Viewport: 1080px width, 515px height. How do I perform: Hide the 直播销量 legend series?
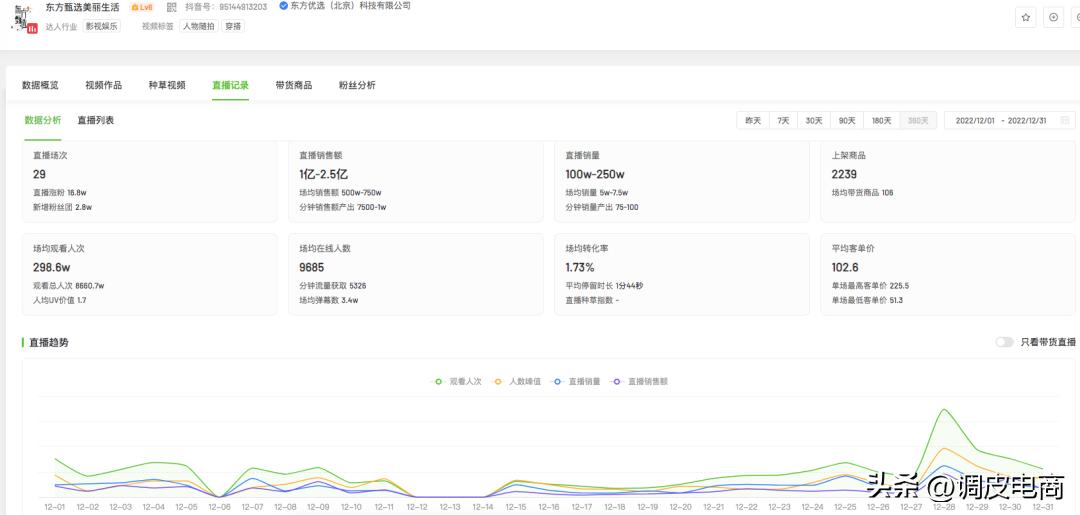(x=577, y=381)
